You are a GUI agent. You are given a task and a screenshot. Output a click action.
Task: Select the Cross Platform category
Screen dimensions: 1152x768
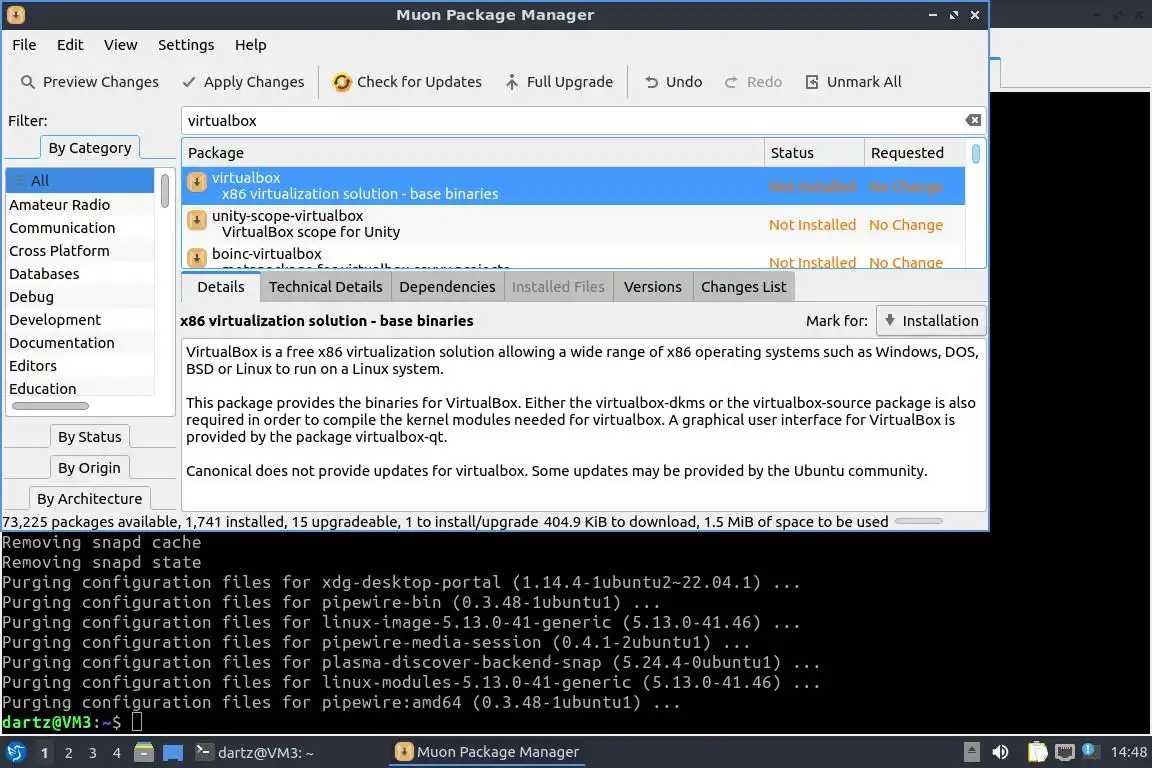tap(80, 251)
